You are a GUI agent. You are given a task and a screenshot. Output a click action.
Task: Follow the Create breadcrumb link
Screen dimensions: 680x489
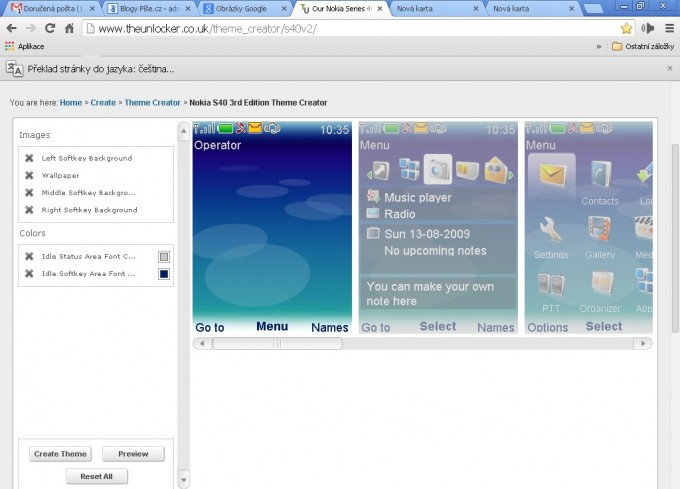(x=103, y=103)
